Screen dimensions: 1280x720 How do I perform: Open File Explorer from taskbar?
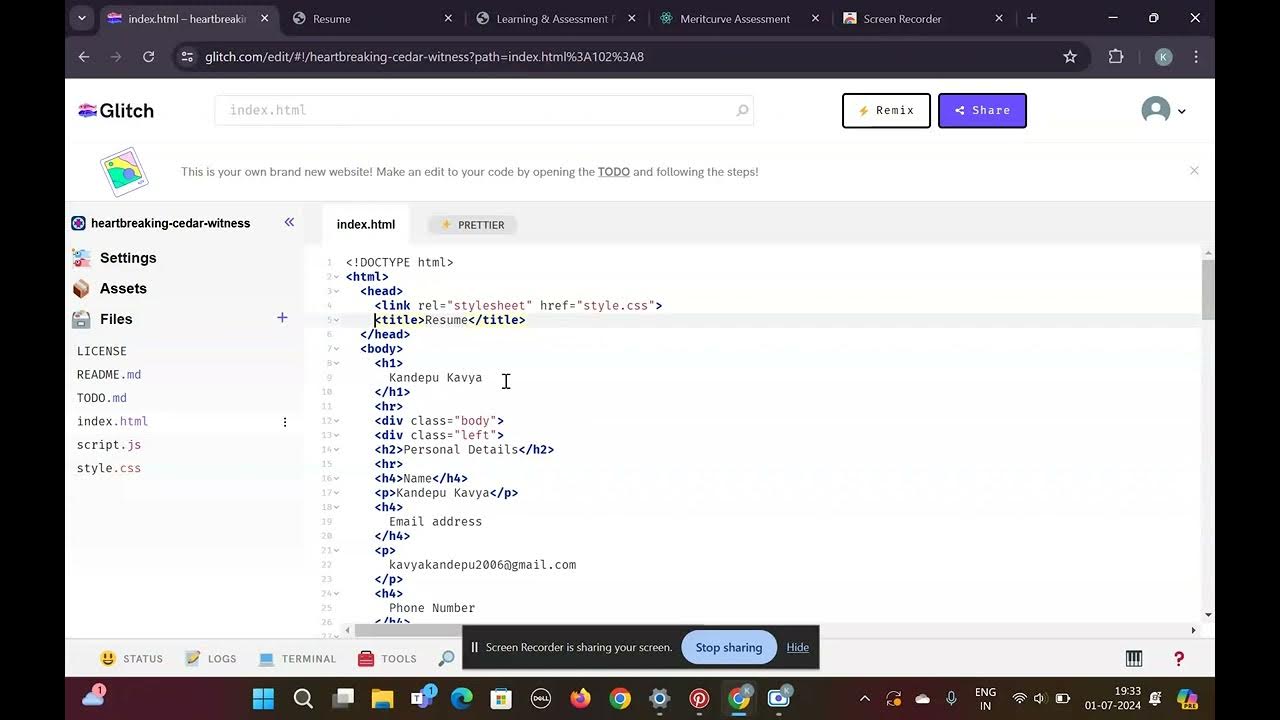[x=382, y=698]
